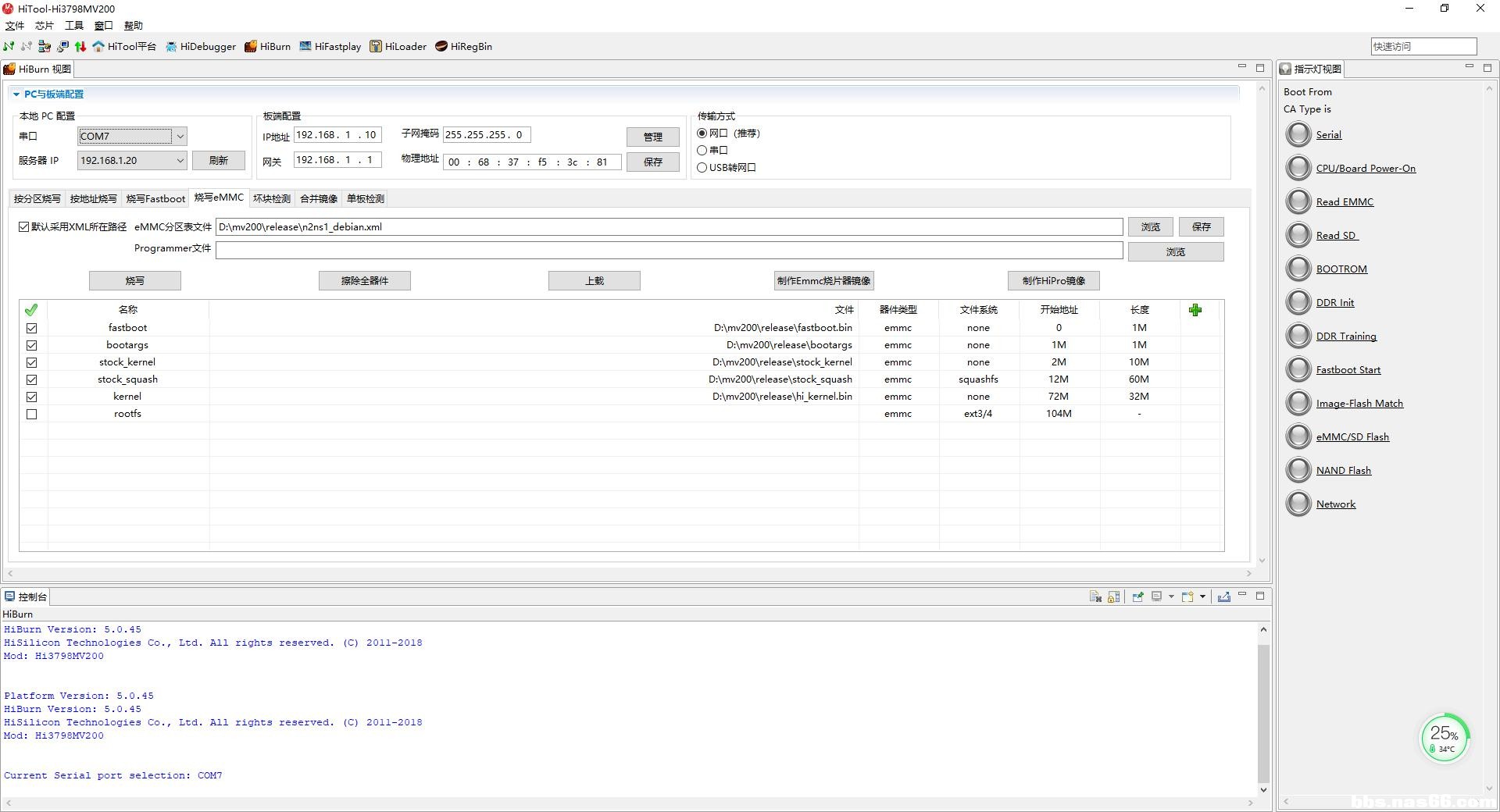Clear the console output icon
This screenshot has height=812, width=1500.
click(x=1095, y=597)
